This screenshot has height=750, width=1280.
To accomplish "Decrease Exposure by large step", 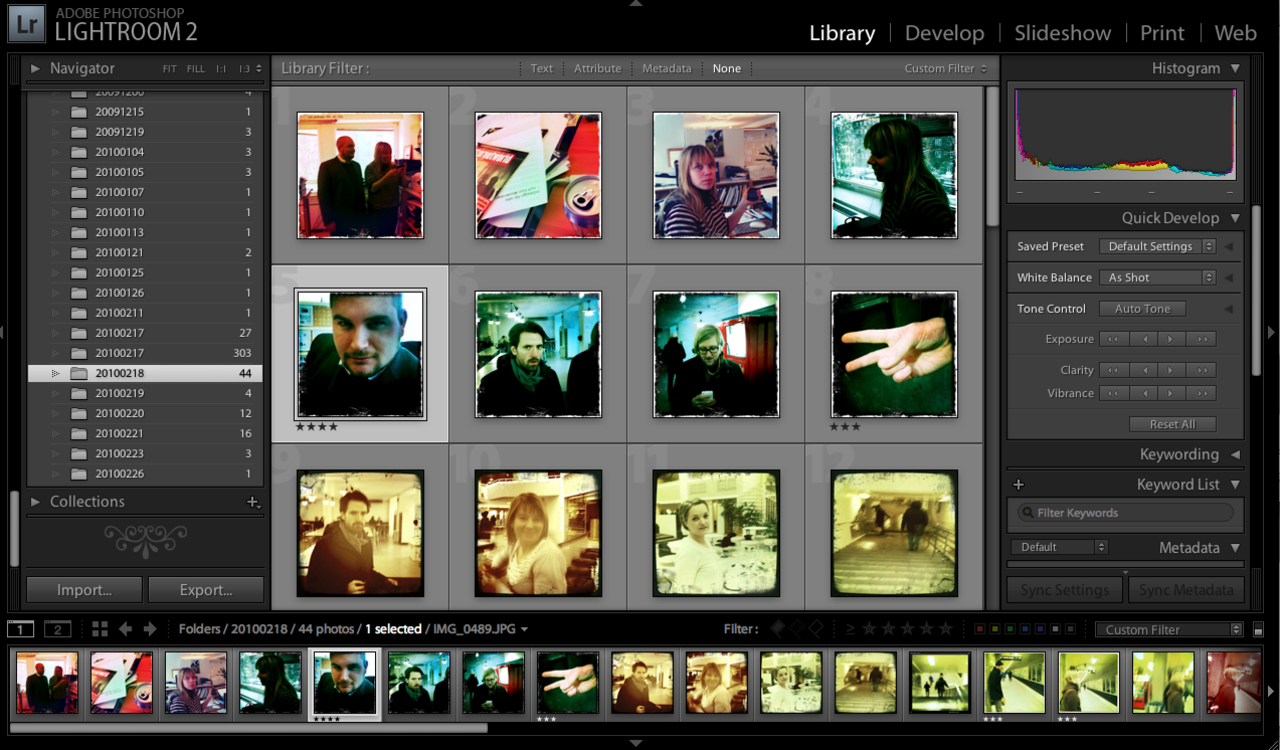I will [x=1114, y=339].
